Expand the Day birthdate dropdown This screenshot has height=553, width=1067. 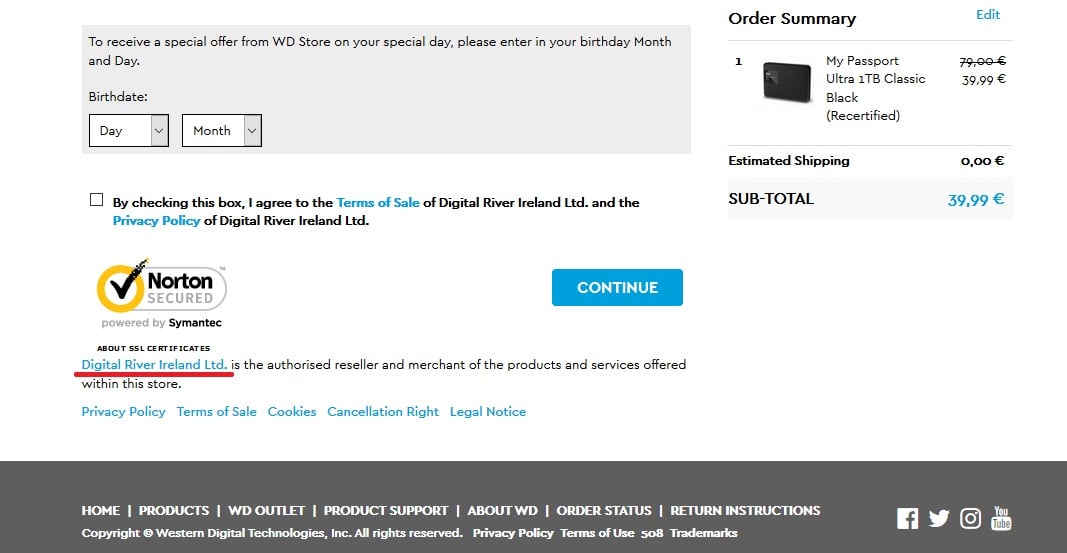coord(129,131)
